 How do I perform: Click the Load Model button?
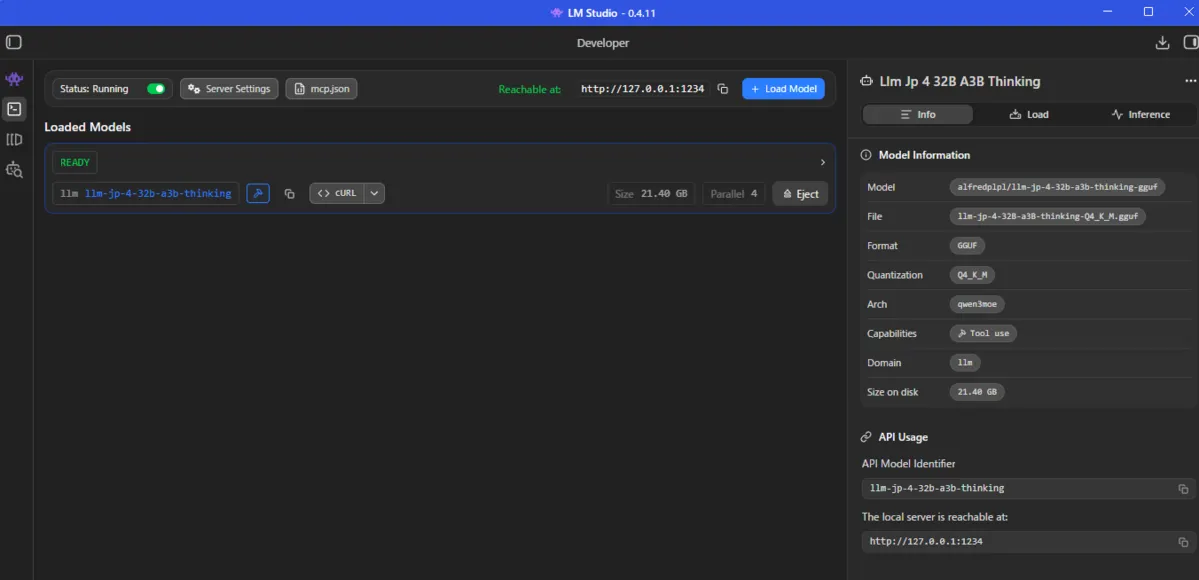tap(783, 89)
